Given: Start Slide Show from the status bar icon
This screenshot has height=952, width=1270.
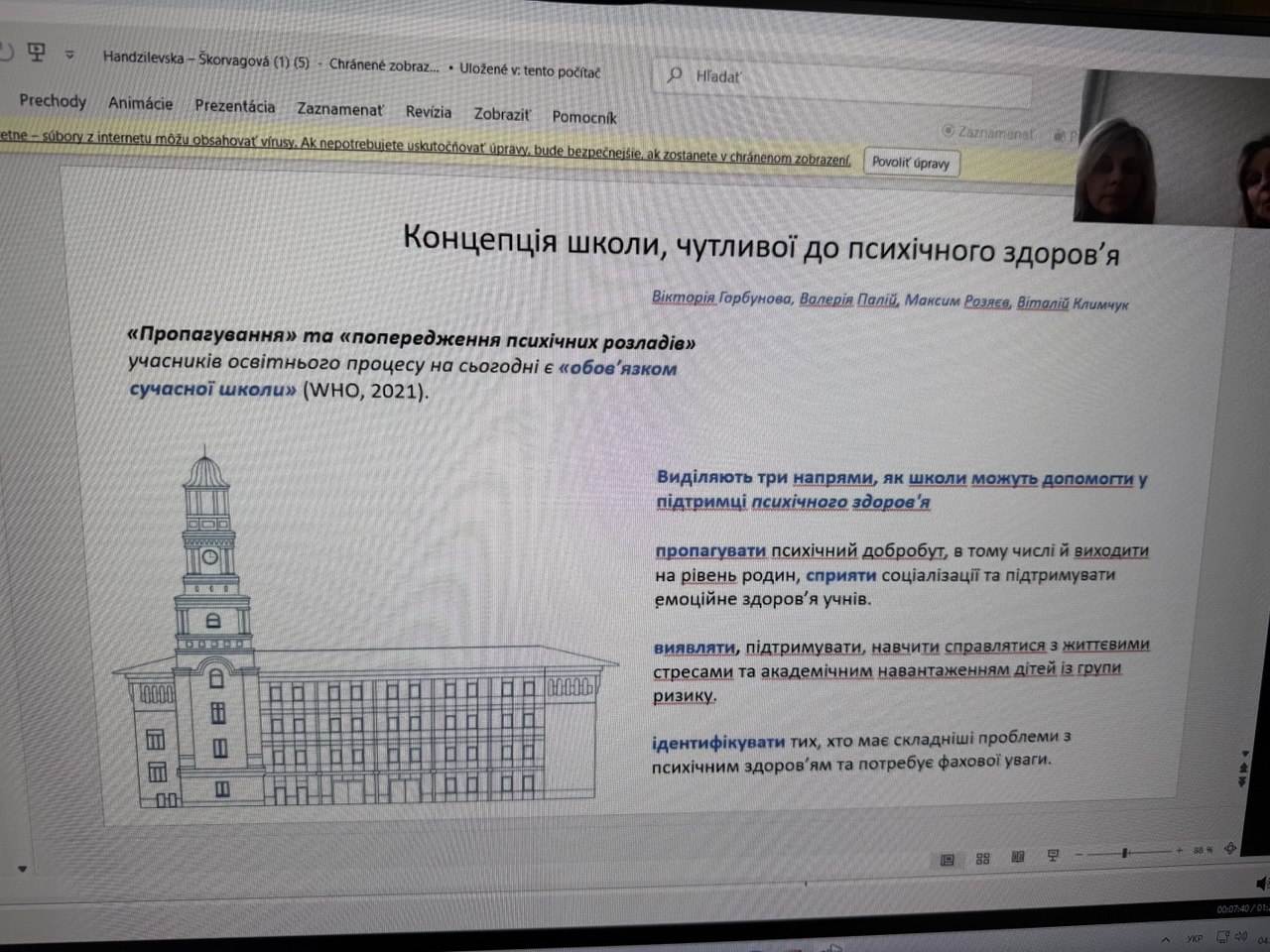Looking at the screenshot, I should click(1053, 857).
